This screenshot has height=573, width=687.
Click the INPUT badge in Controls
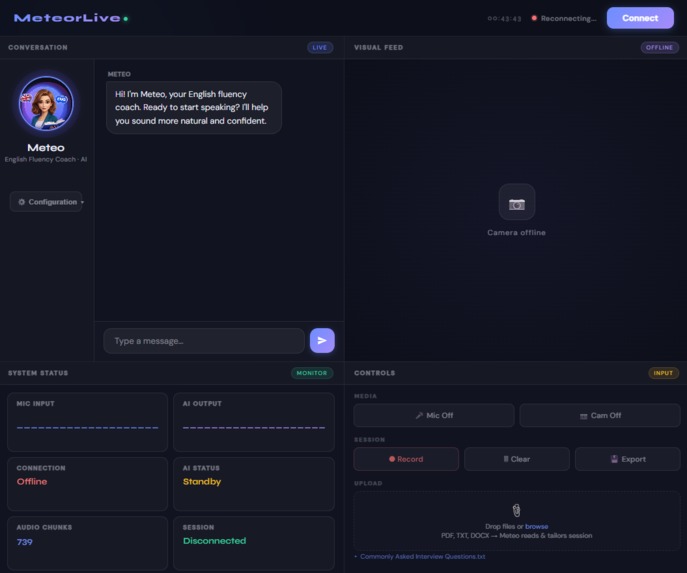[663, 373]
